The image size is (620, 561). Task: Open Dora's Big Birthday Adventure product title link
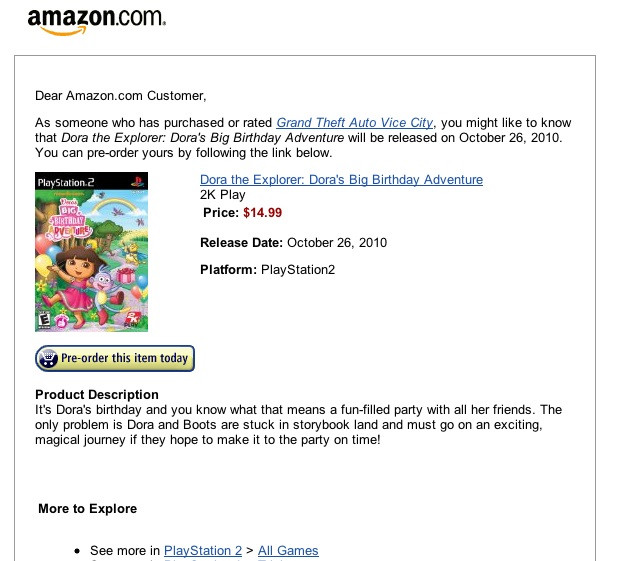tap(341, 180)
